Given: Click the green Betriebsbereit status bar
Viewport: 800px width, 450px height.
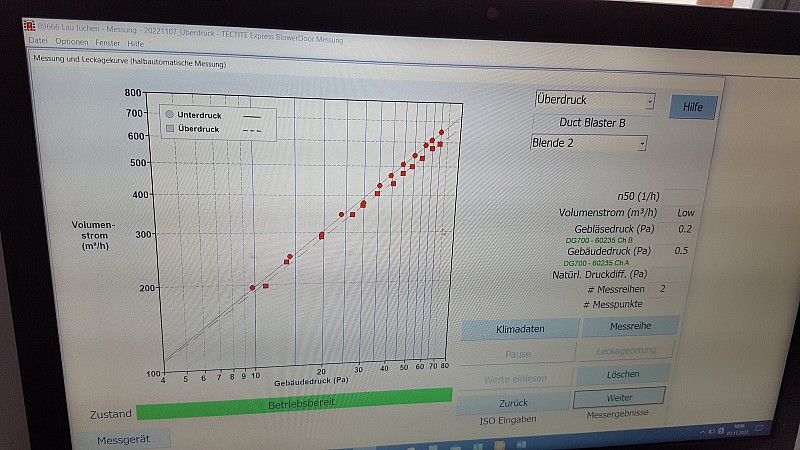Looking at the screenshot, I should coord(294,403).
